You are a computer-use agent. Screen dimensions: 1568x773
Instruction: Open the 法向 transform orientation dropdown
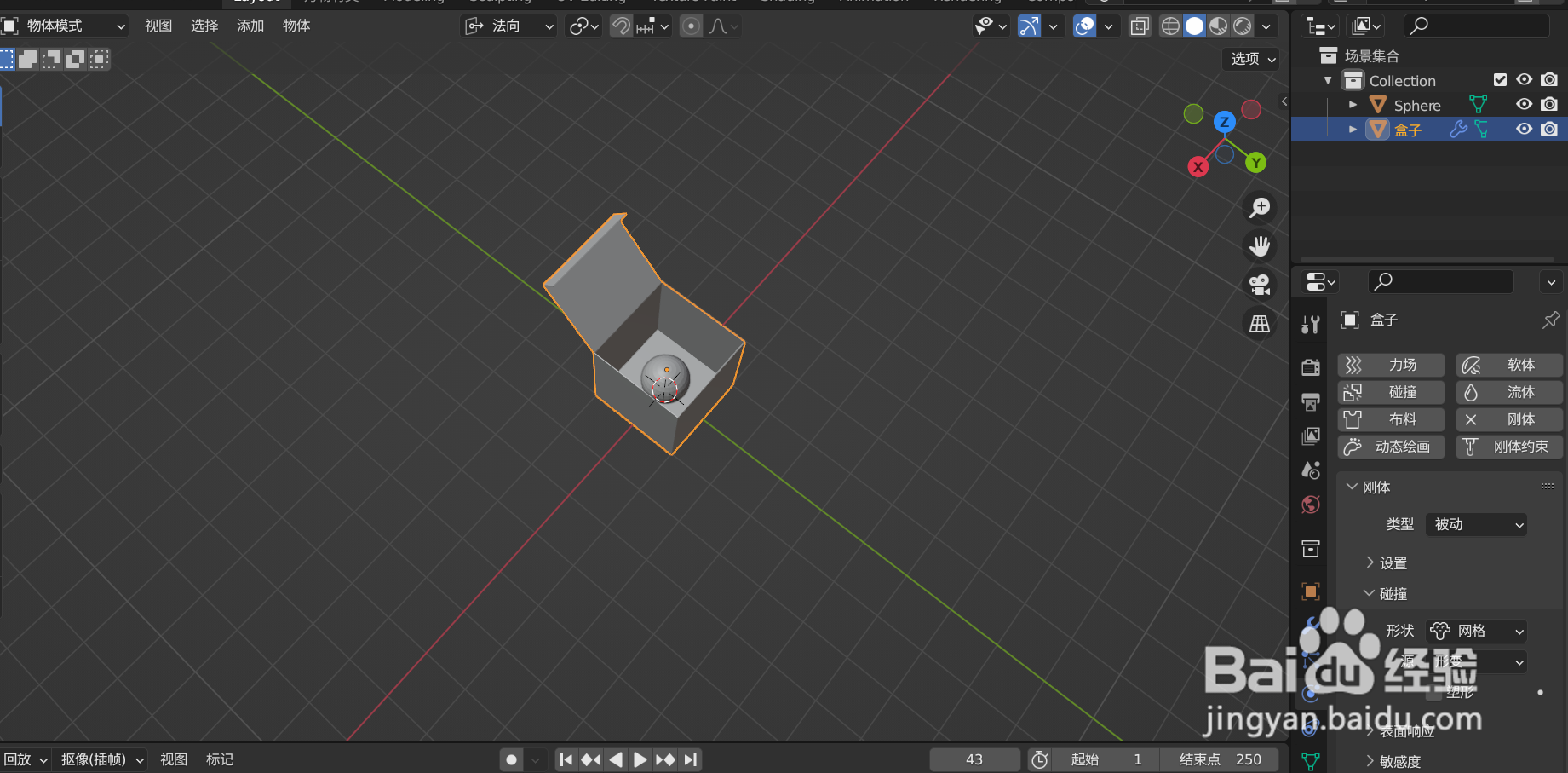508,26
